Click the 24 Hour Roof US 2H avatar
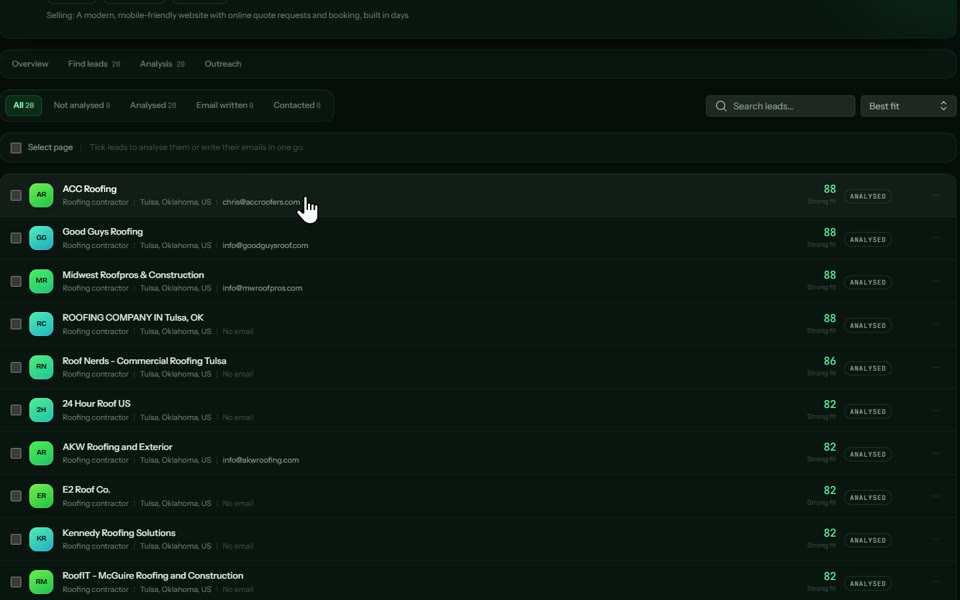 41,410
